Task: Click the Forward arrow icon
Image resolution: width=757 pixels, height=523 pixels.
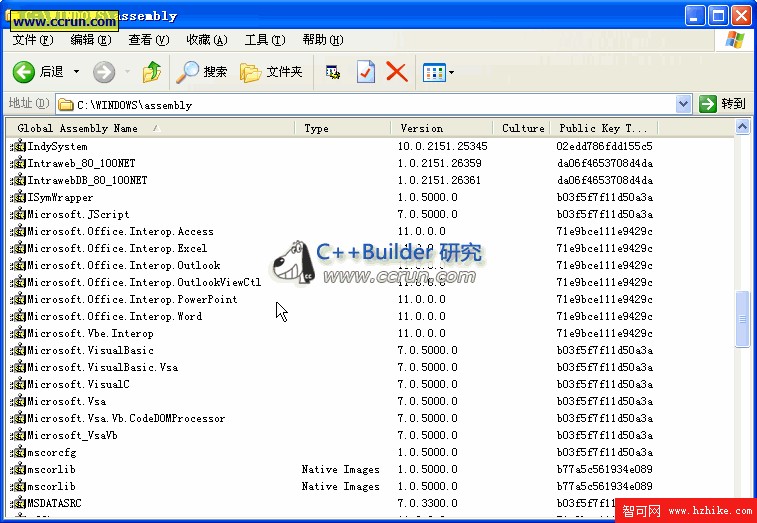Action: (104, 72)
